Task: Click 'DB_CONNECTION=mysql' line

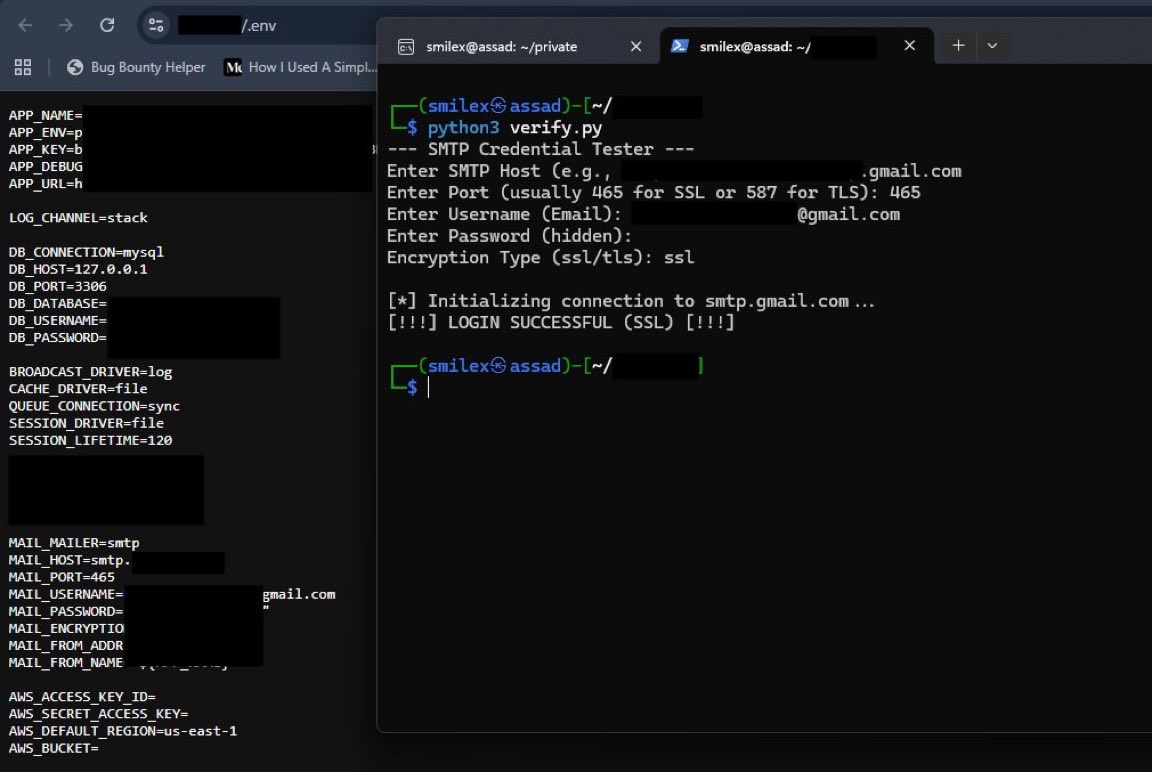Action: point(86,252)
